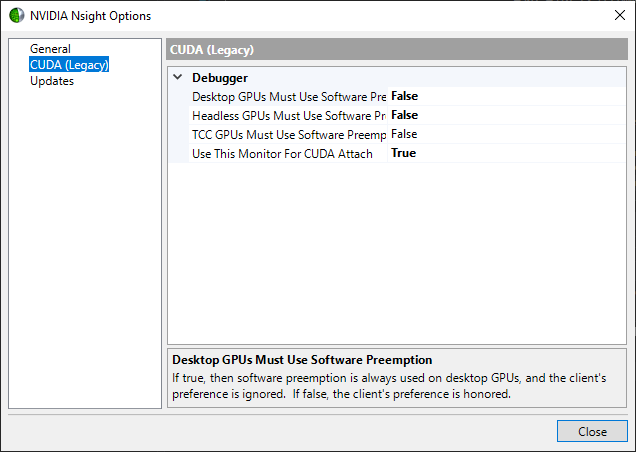The width and height of the screenshot is (636, 452).
Task: Select the Desktop GPUs Must Use Software Preemption row label
Action: point(289,97)
